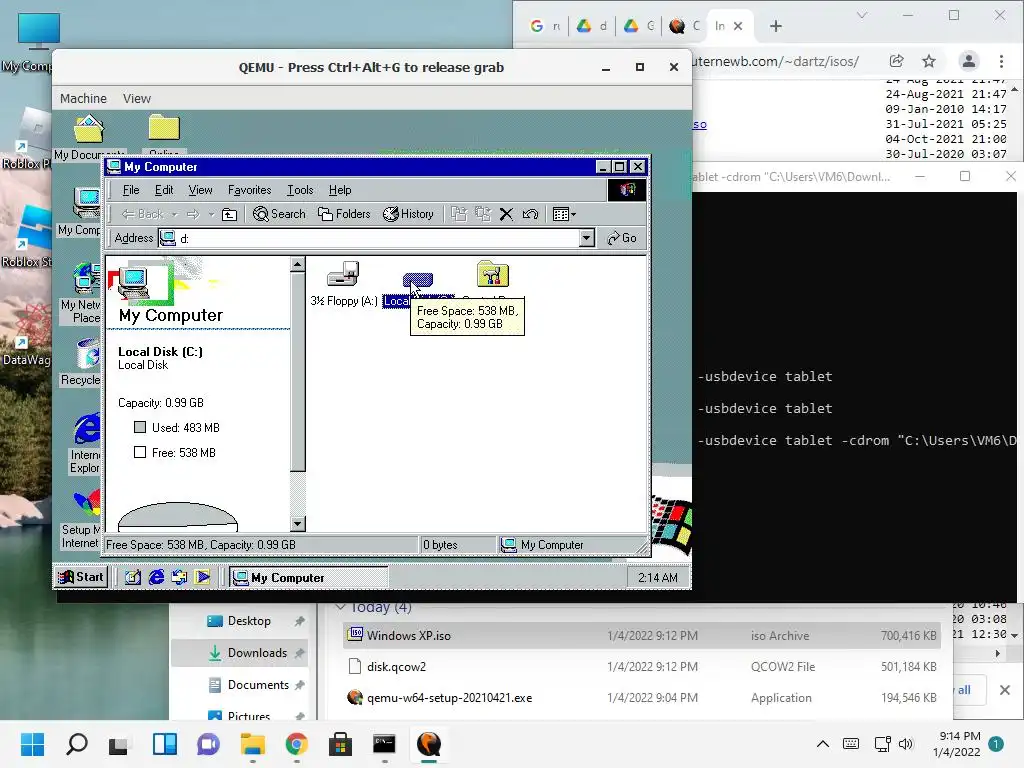Click Outlook Express quick launch icon
The height and width of the screenshot is (768, 1024).
(x=179, y=577)
